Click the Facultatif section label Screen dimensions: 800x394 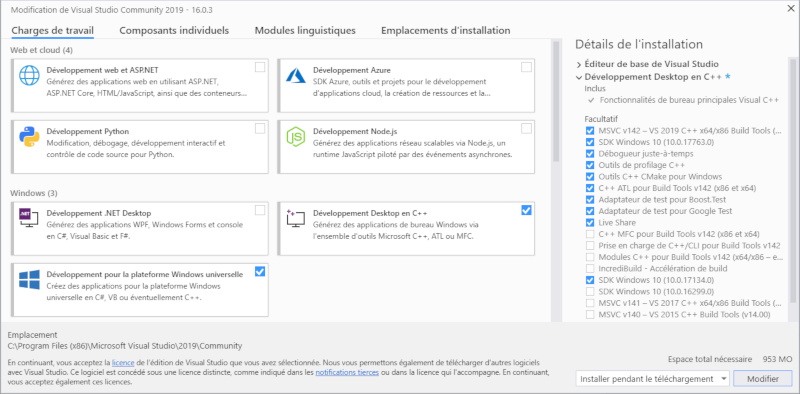coord(601,119)
